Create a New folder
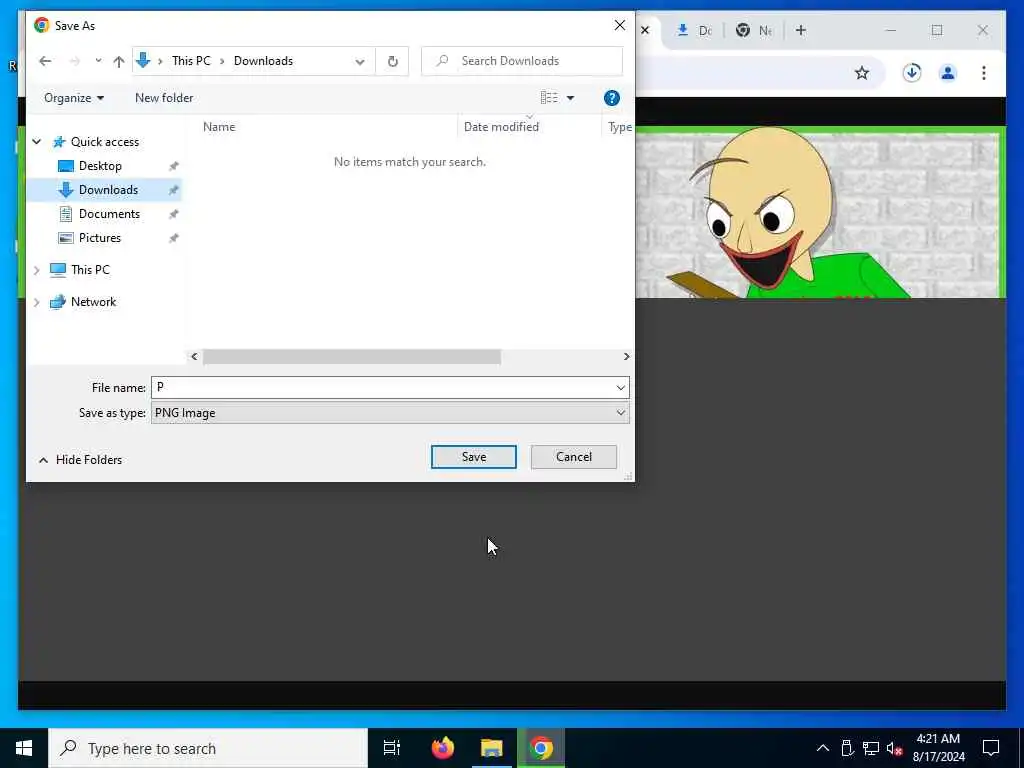The width and height of the screenshot is (1024, 768). pos(164,98)
